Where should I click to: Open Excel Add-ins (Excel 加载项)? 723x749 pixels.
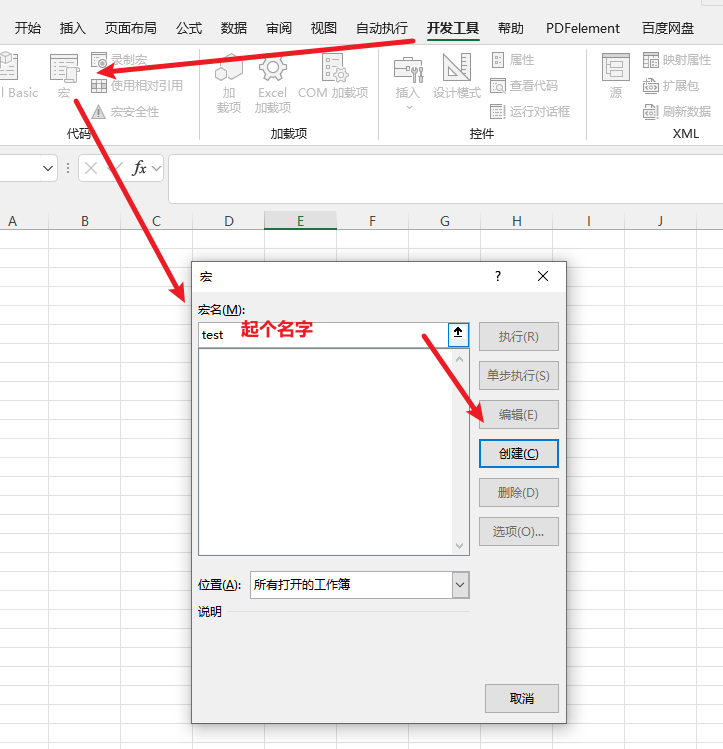point(273,83)
